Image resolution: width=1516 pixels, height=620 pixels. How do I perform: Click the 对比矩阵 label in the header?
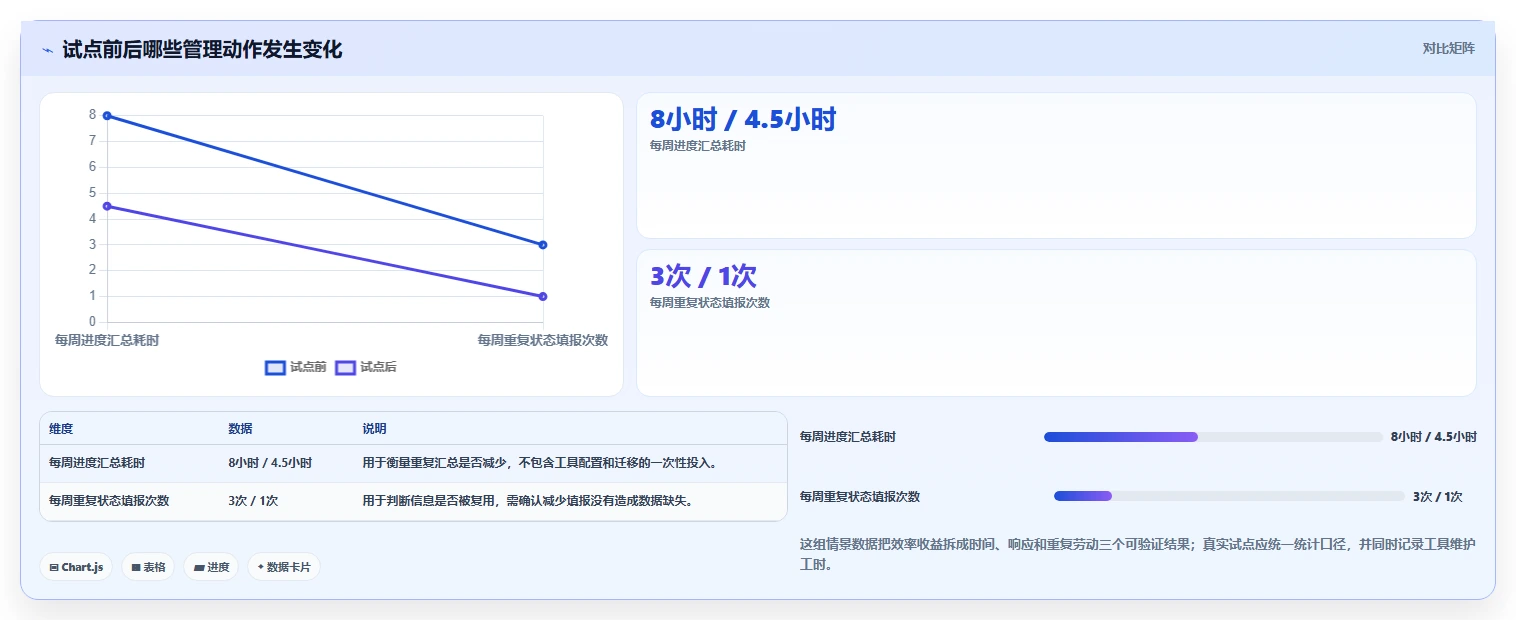(x=1448, y=48)
